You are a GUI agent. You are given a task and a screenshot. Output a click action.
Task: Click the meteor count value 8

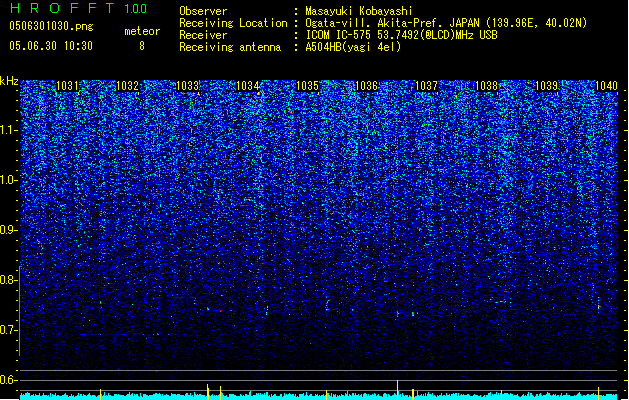tap(142, 46)
